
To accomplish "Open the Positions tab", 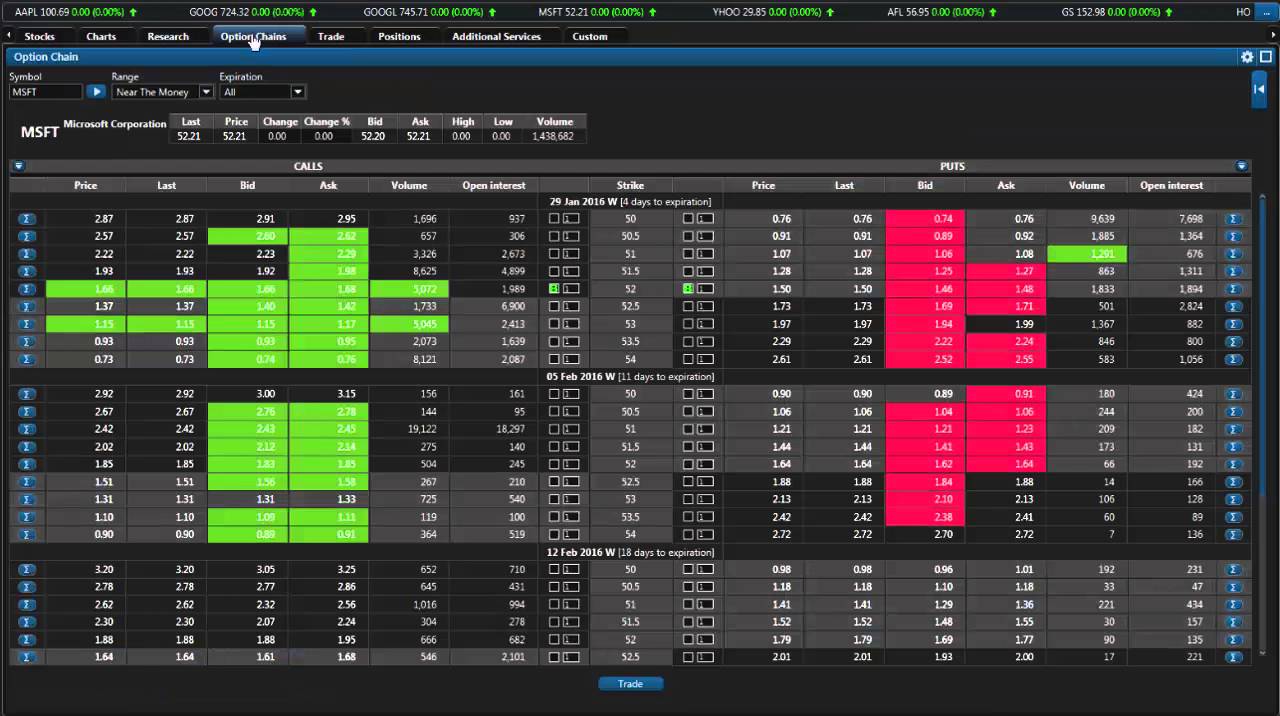I will point(399,36).
